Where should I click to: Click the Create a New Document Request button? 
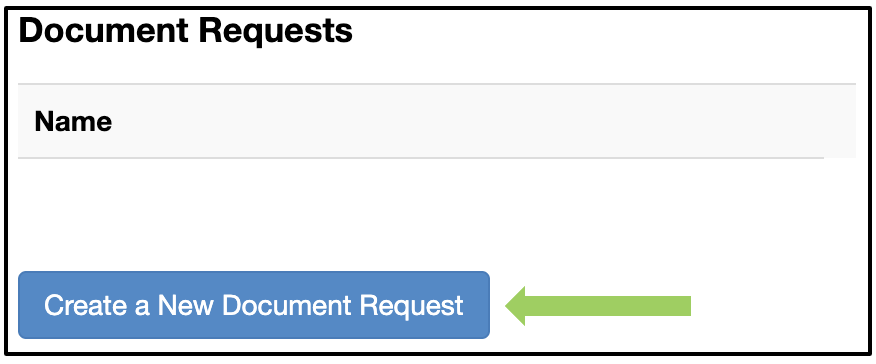[x=254, y=305]
